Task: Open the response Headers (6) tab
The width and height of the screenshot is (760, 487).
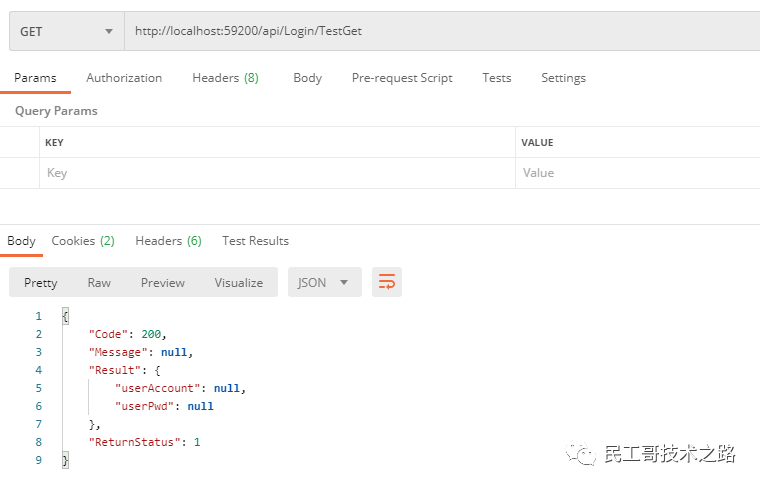Action: [168, 241]
